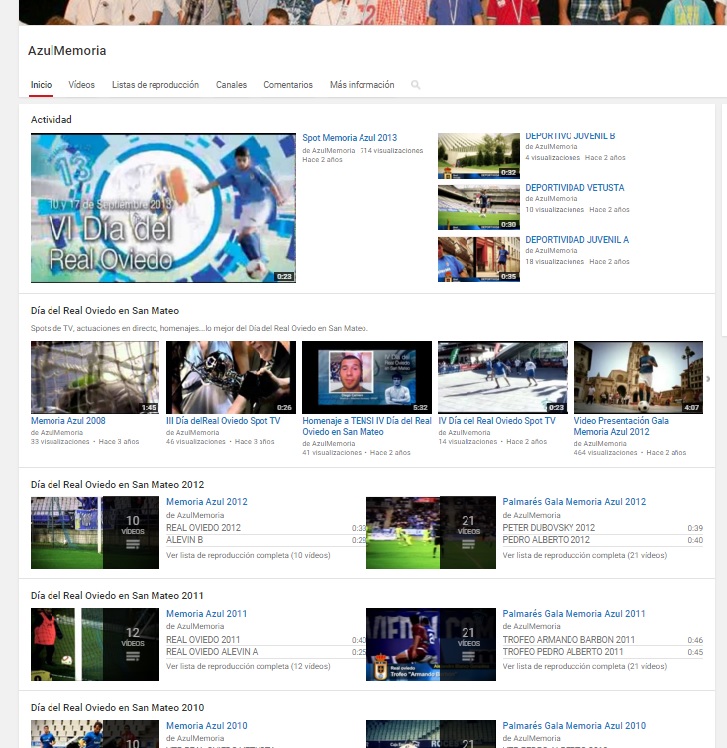
Task: Open the Memoria Azul 2008 title link
Action: [x=68, y=421]
